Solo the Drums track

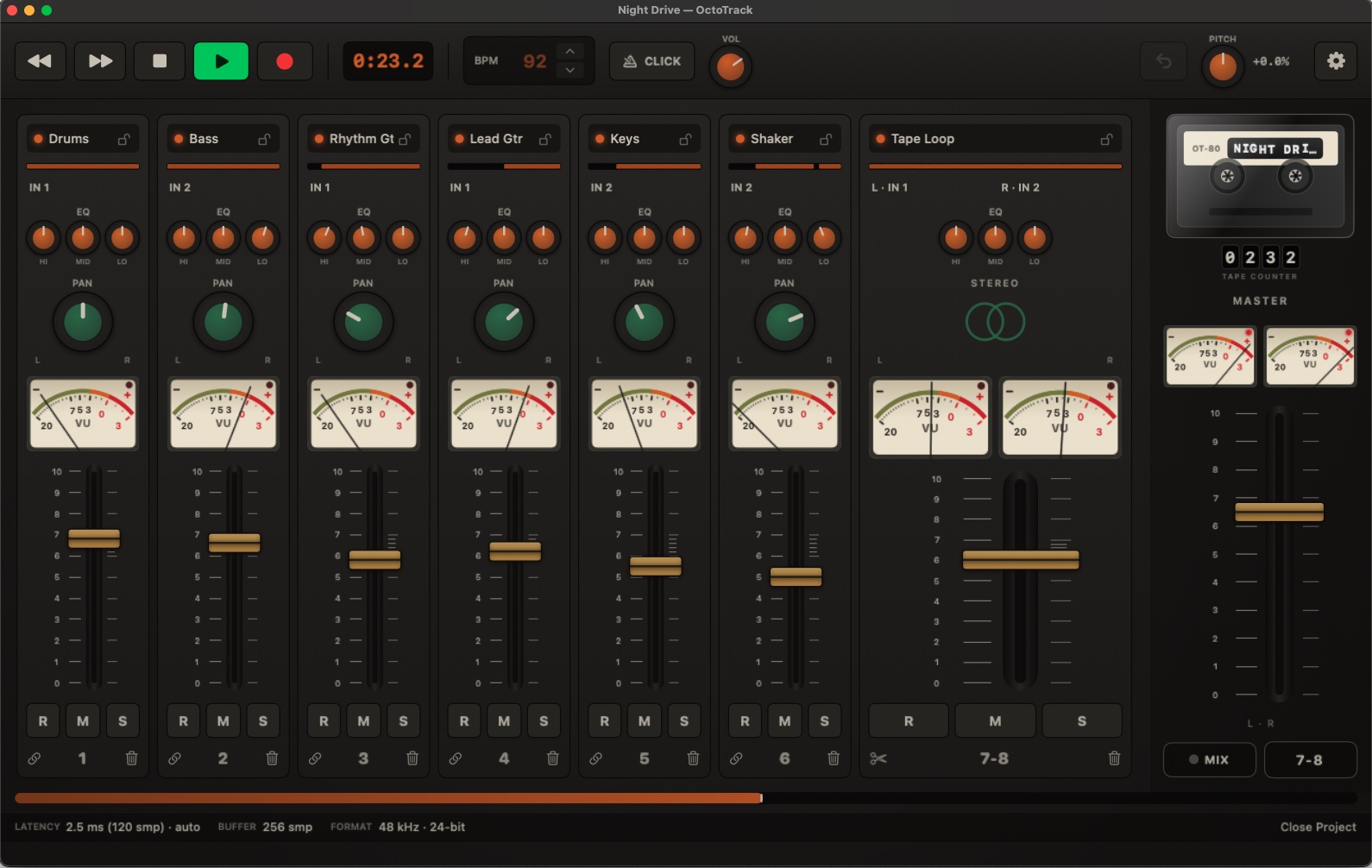[x=123, y=720]
